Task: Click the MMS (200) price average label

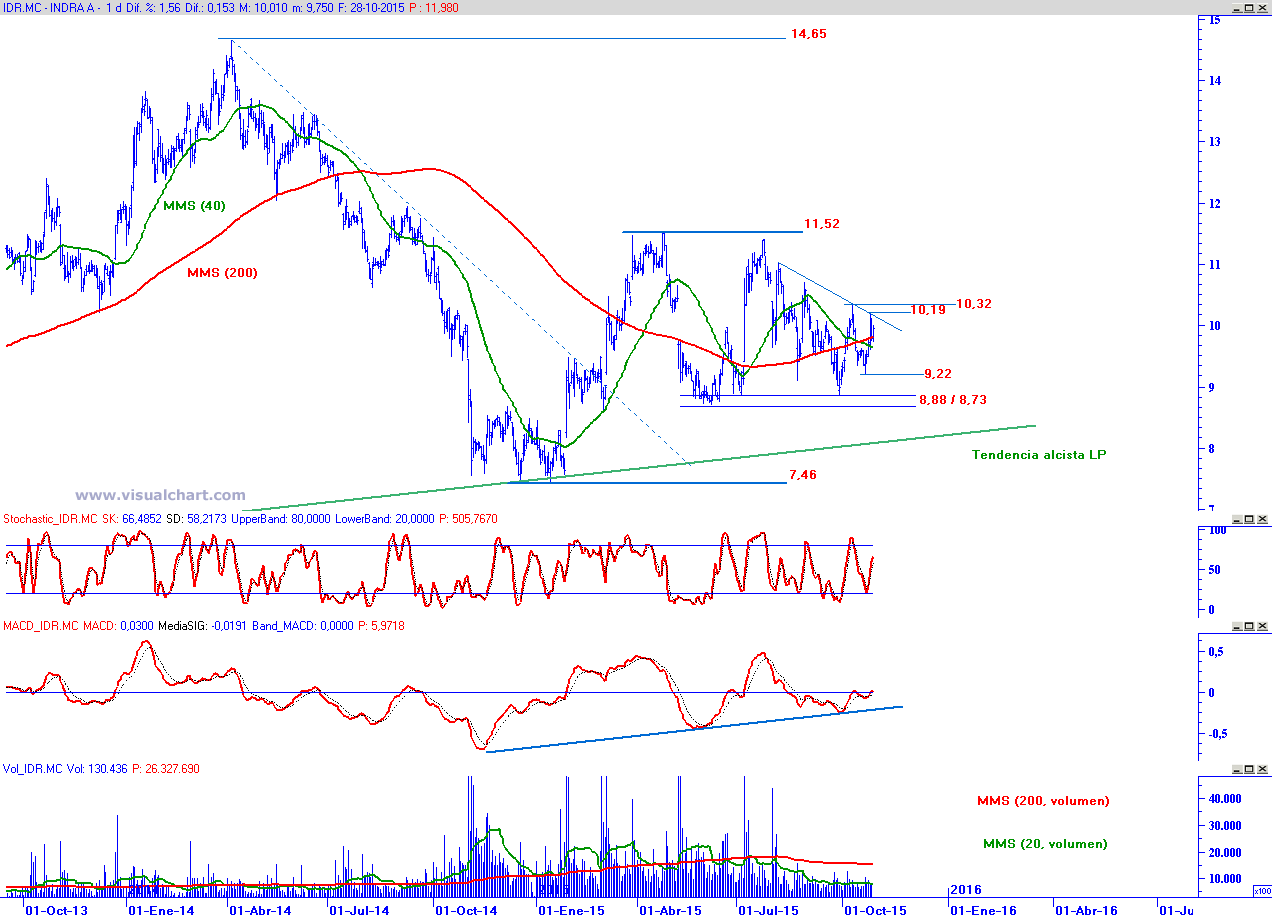Action: pyautogui.click(x=222, y=271)
